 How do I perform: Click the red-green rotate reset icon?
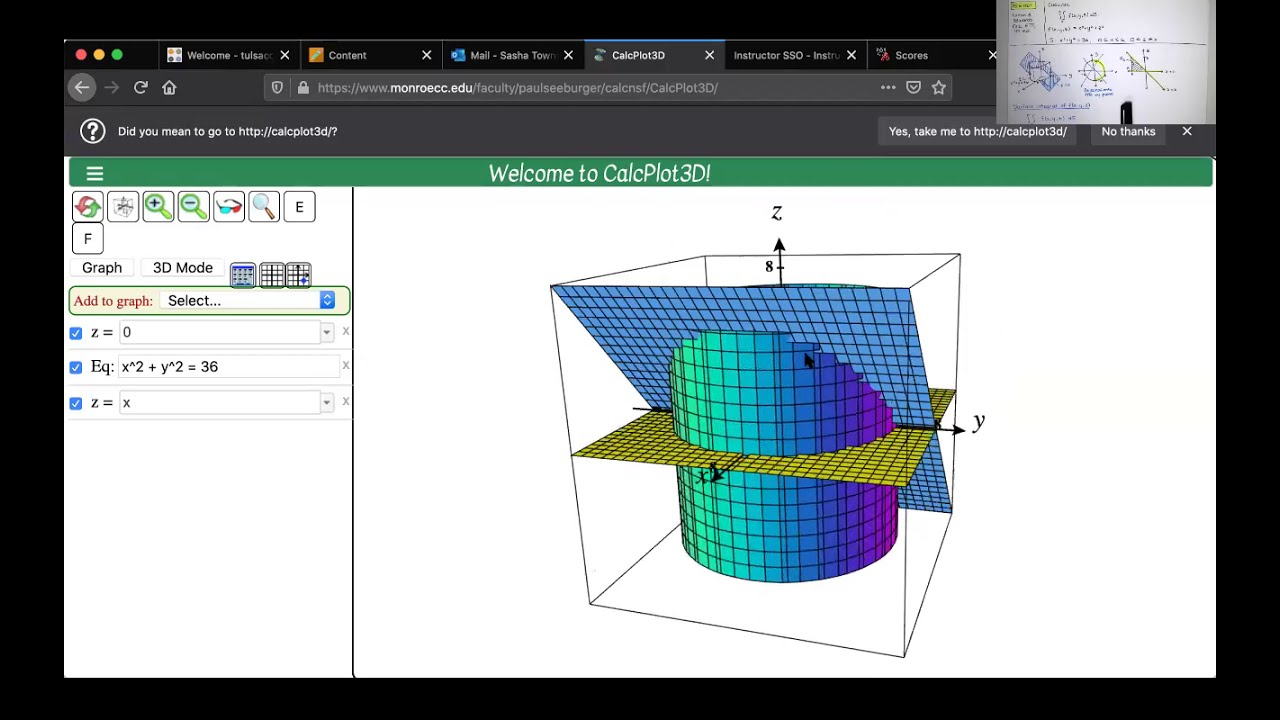[88, 207]
